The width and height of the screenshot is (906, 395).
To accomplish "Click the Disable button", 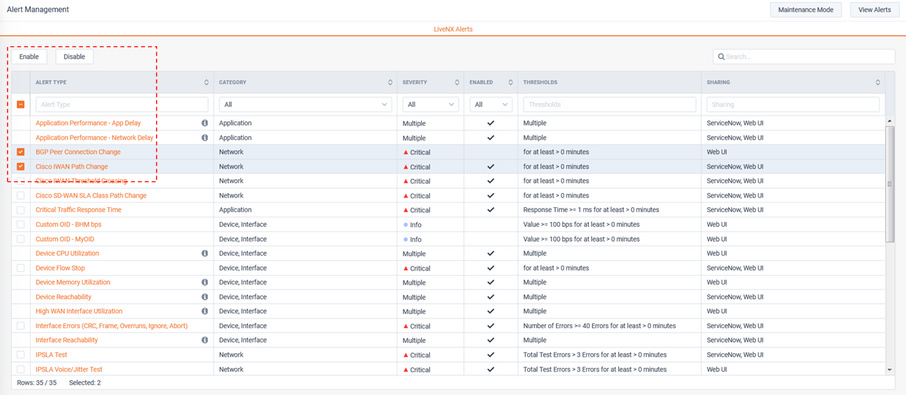I will click(x=74, y=57).
